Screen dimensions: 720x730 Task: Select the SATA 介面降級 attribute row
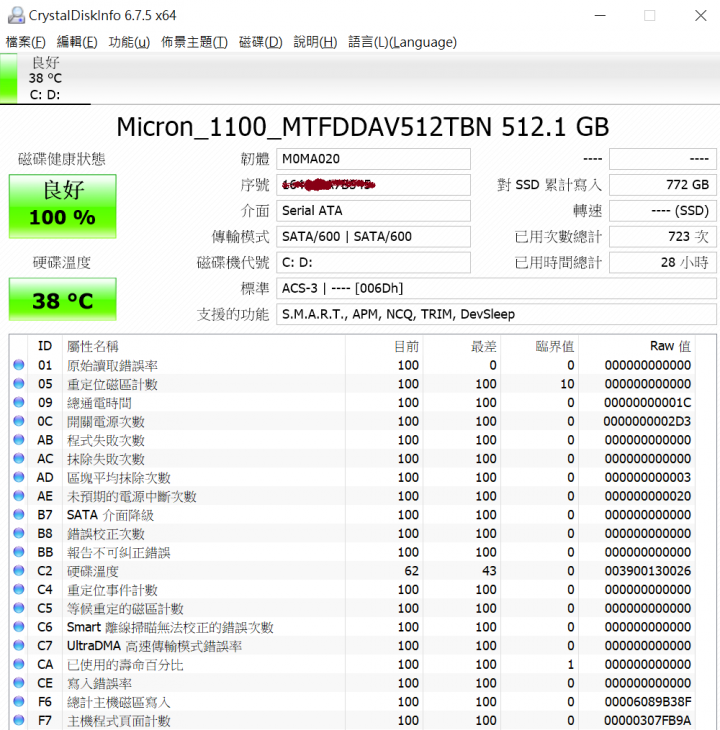(353, 514)
